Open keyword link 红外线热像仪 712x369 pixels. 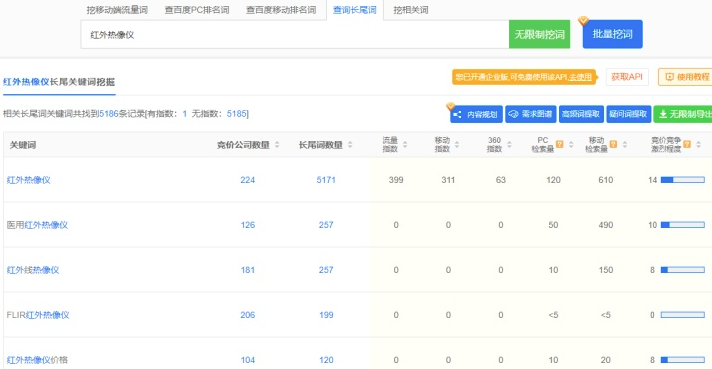coord(33,270)
